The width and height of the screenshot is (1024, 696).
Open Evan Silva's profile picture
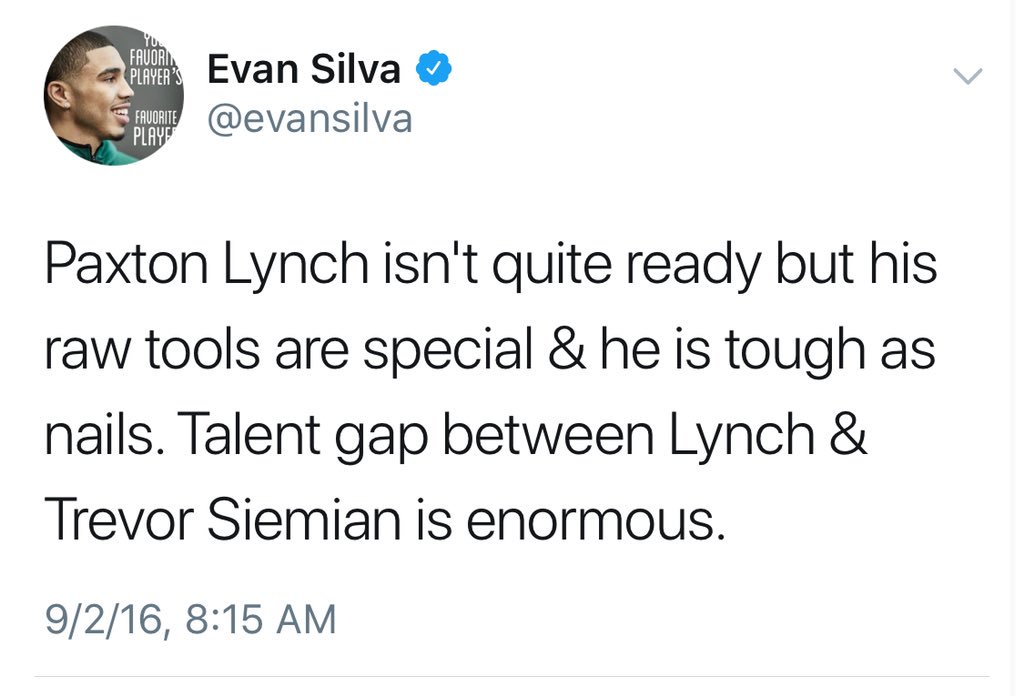pos(114,95)
